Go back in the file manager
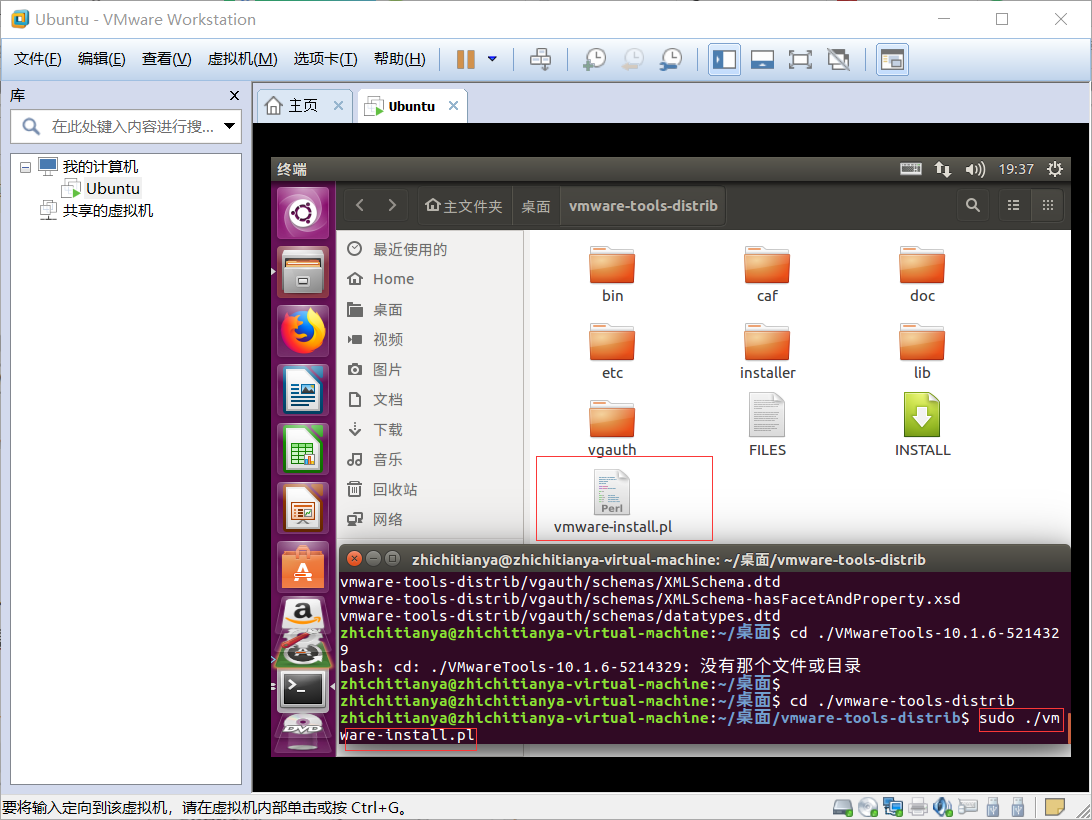Image resolution: width=1092 pixels, height=820 pixels. pos(360,206)
